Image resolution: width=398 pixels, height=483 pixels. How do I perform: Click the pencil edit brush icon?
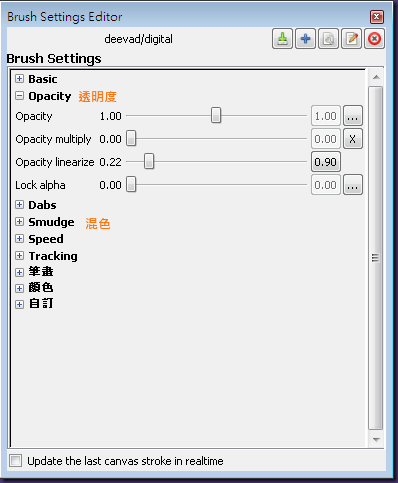pyautogui.click(x=351, y=39)
